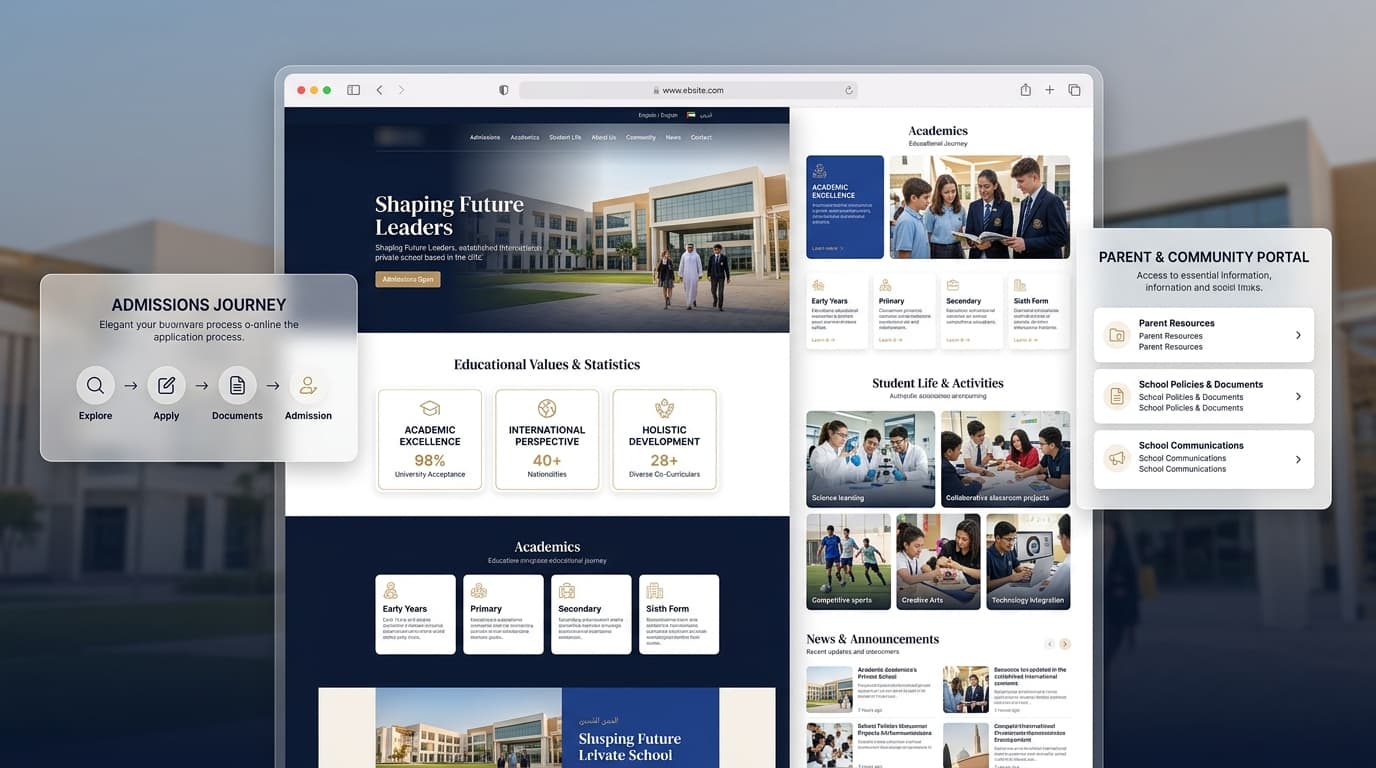The height and width of the screenshot is (768, 1376).
Task: Click the Admission step user icon
Action: coord(308,385)
